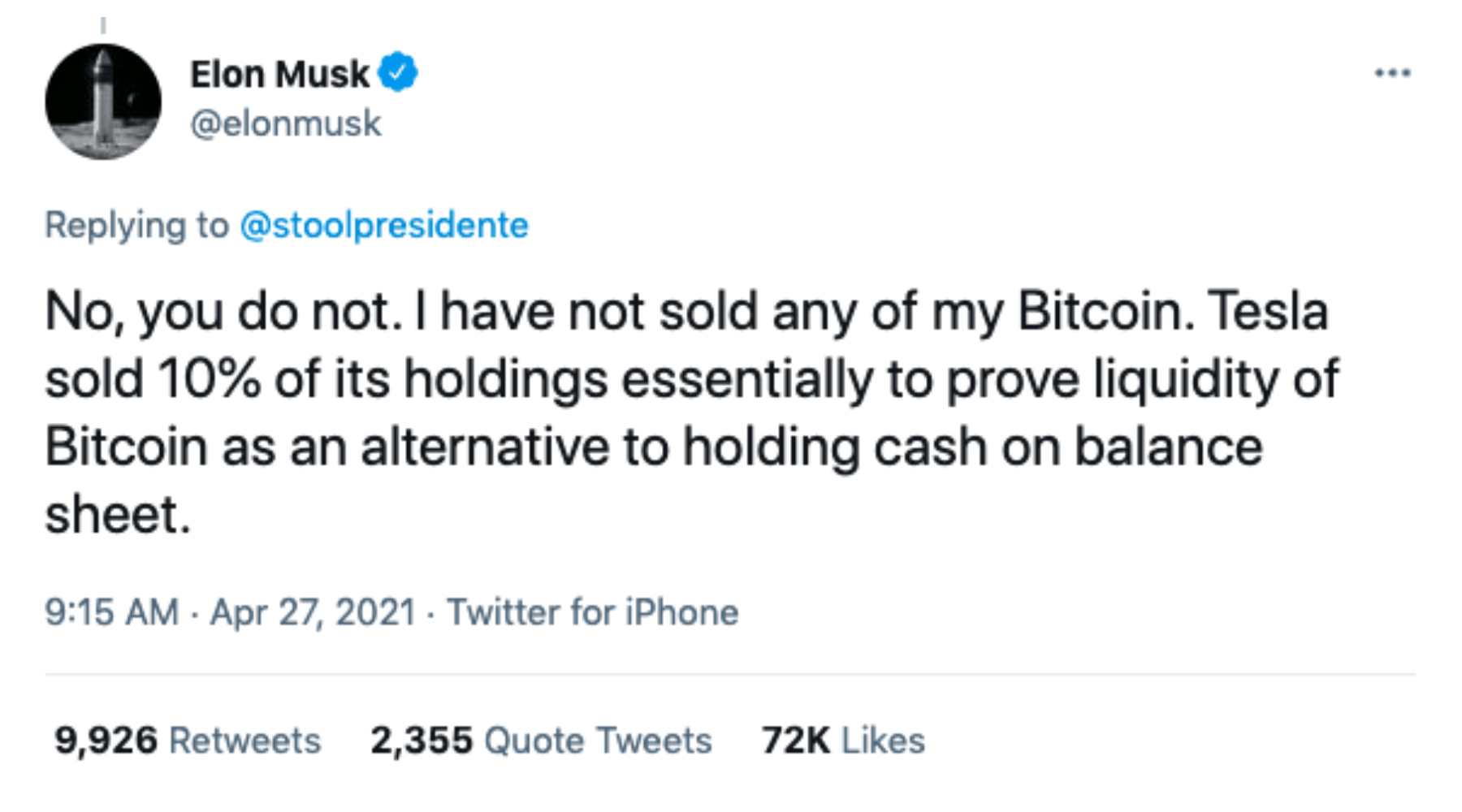Image resolution: width=1462 pixels, height=812 pixels.
Task: Open the @elonmusk handle link
Action: [285, 123]
